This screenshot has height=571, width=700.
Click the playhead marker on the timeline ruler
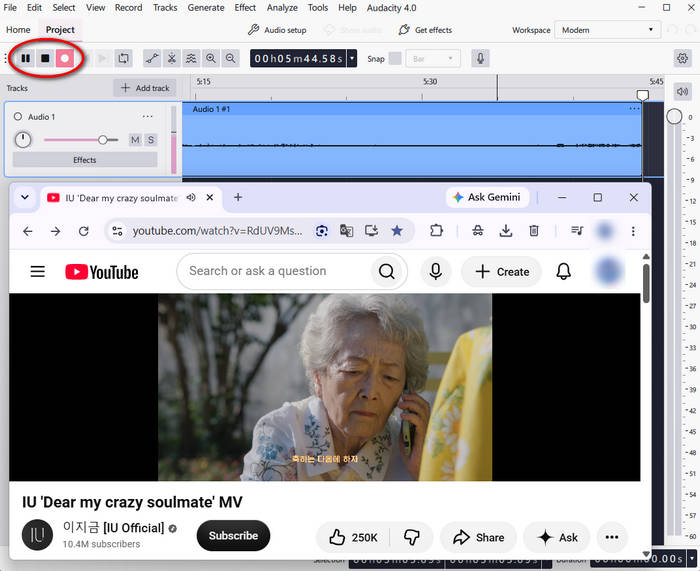click(x=642, y=95)
